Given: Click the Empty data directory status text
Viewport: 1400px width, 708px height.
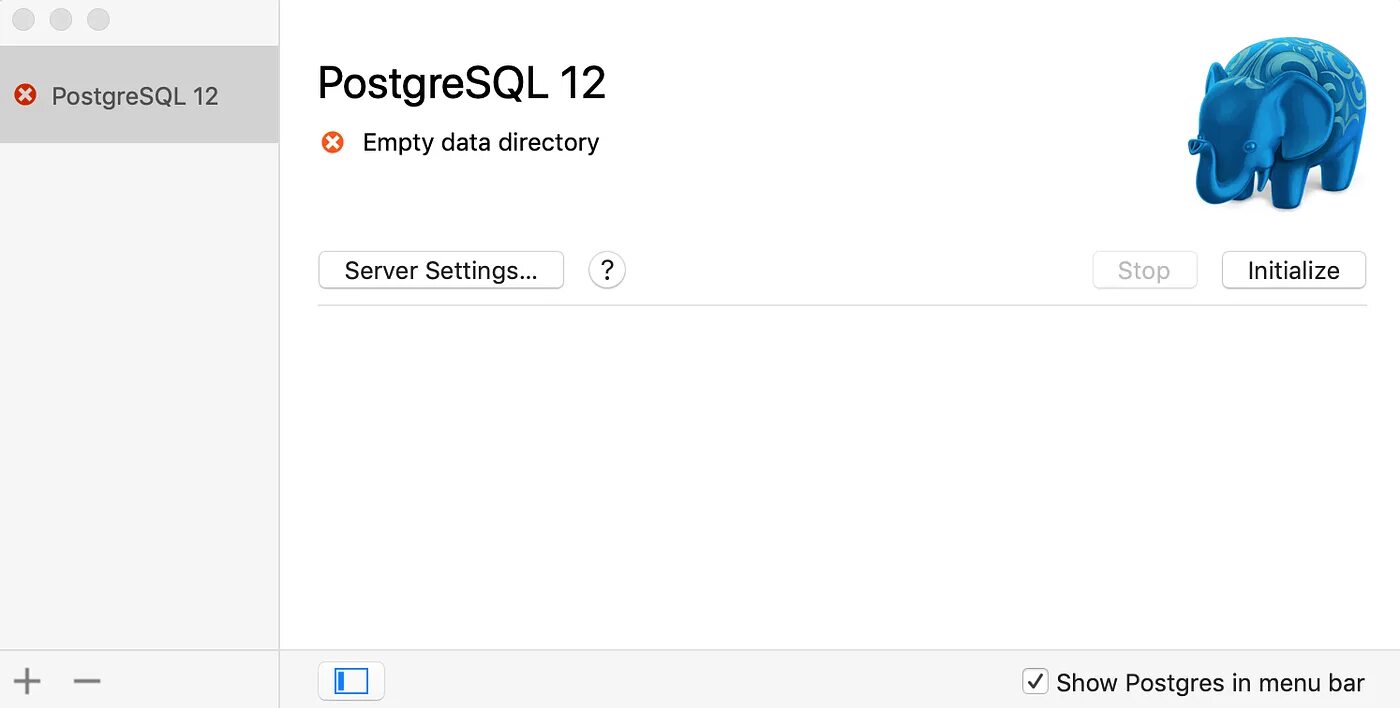Looking at the screenshot, I should point(481,143).
